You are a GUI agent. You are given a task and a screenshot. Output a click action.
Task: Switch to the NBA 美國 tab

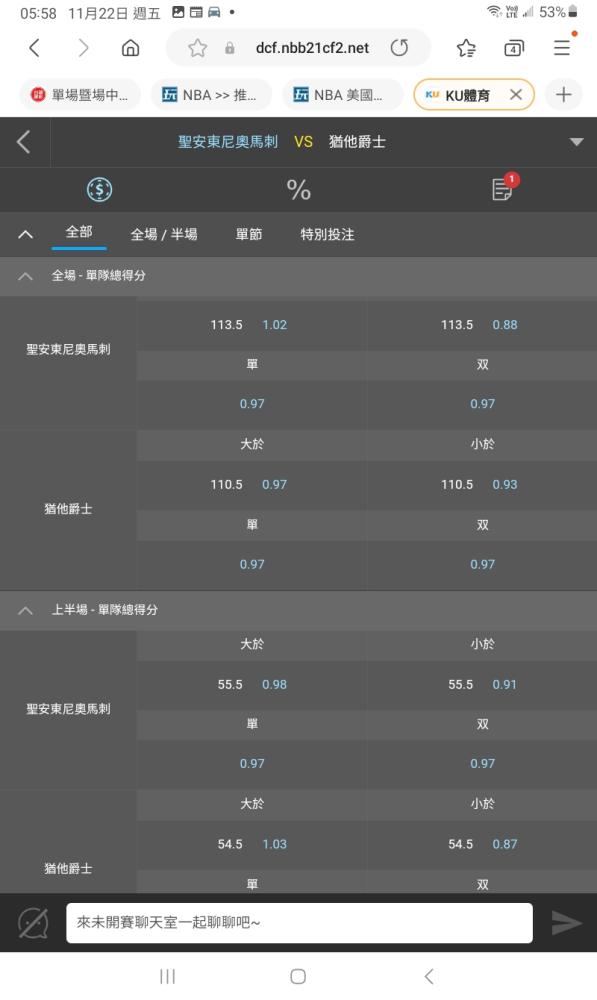[x=342, y=95]
